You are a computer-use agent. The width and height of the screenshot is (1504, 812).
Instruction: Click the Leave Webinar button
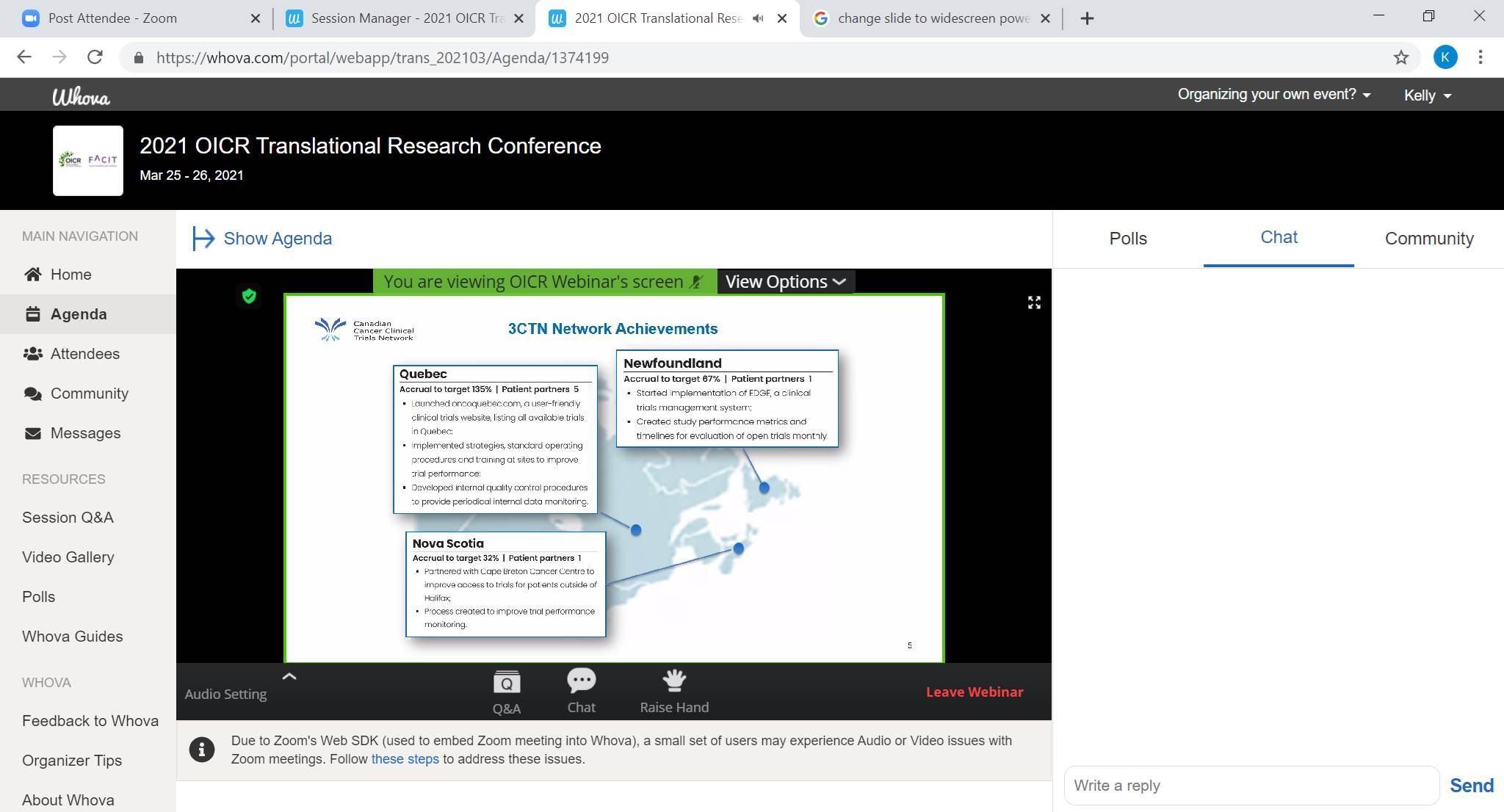[x=974, y=692]
